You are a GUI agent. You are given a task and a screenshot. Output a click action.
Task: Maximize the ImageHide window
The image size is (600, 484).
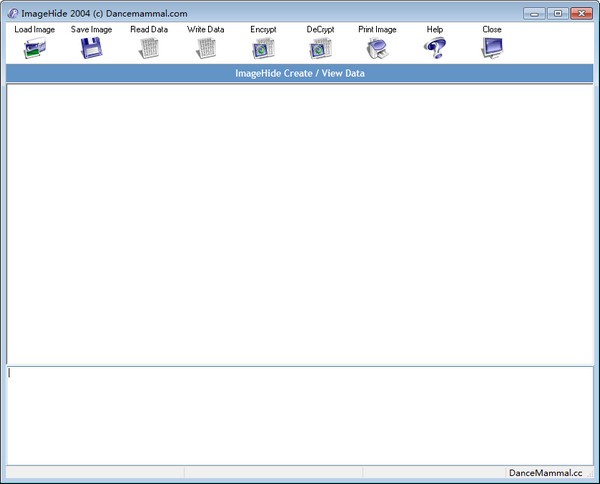coord(557,13)
